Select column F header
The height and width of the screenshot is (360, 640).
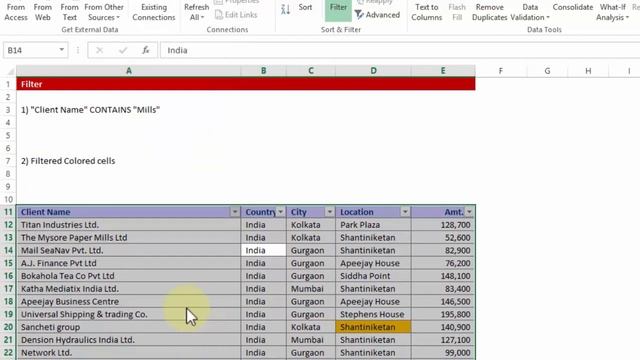coord(501,71)
